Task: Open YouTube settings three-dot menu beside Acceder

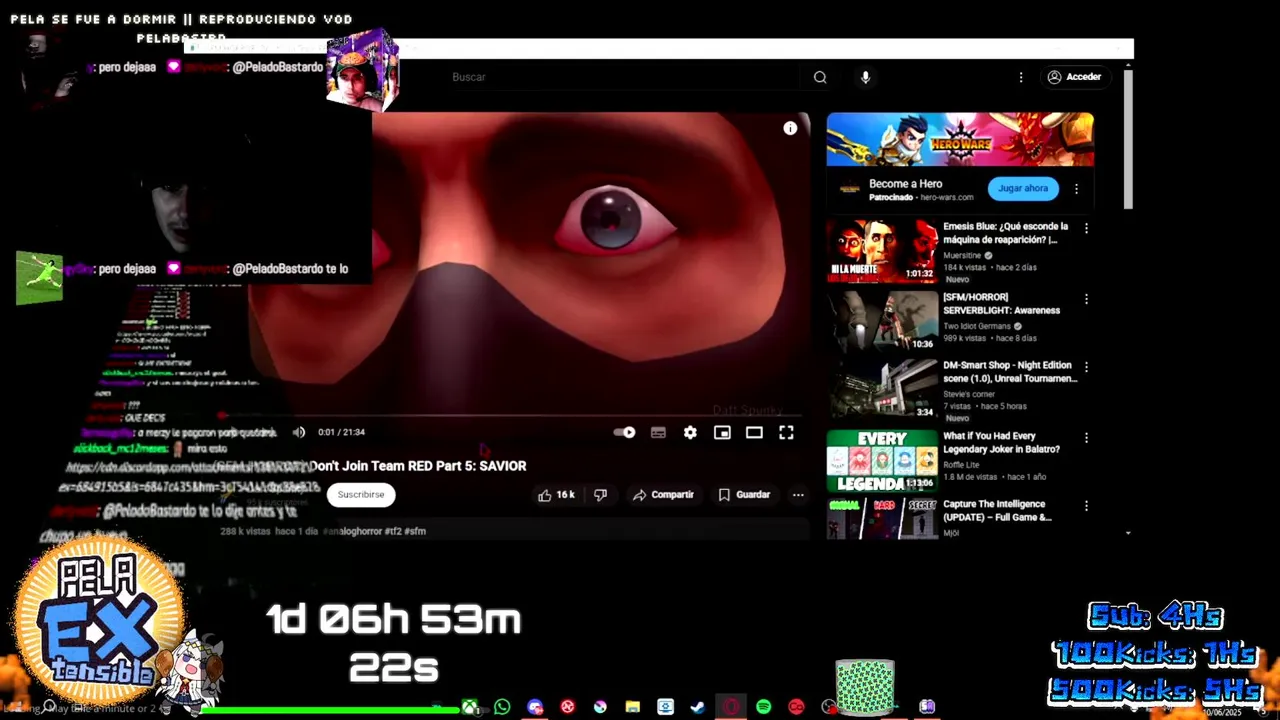Action: click(1021, 77)
